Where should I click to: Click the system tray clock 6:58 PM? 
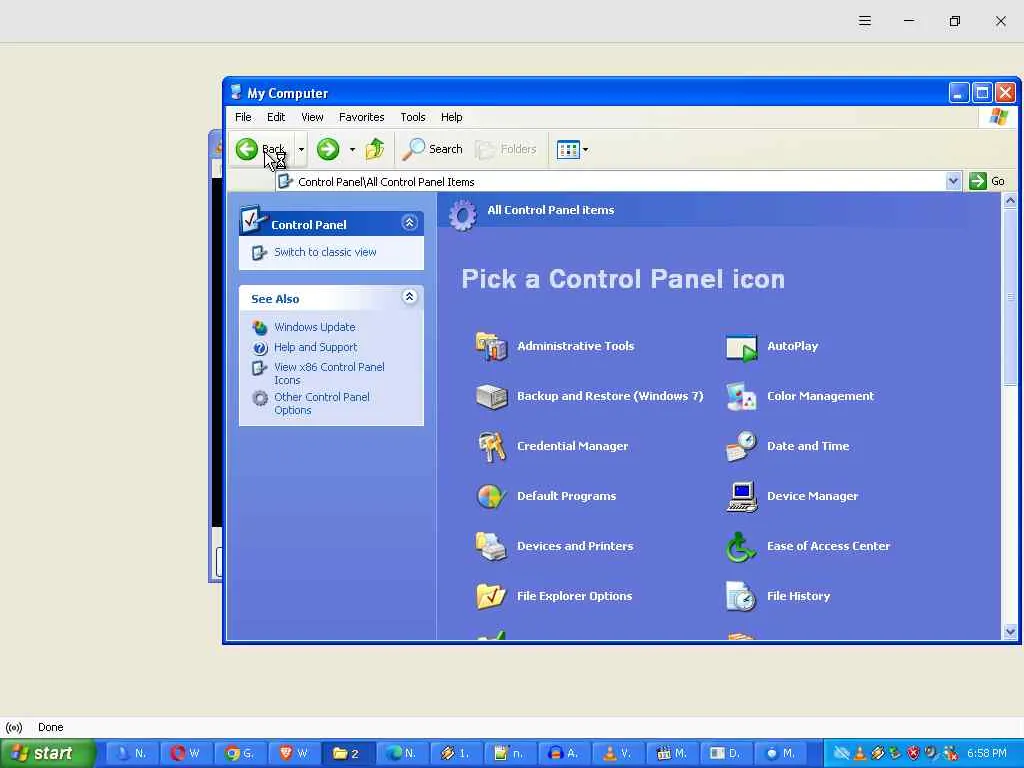[987, 753]
